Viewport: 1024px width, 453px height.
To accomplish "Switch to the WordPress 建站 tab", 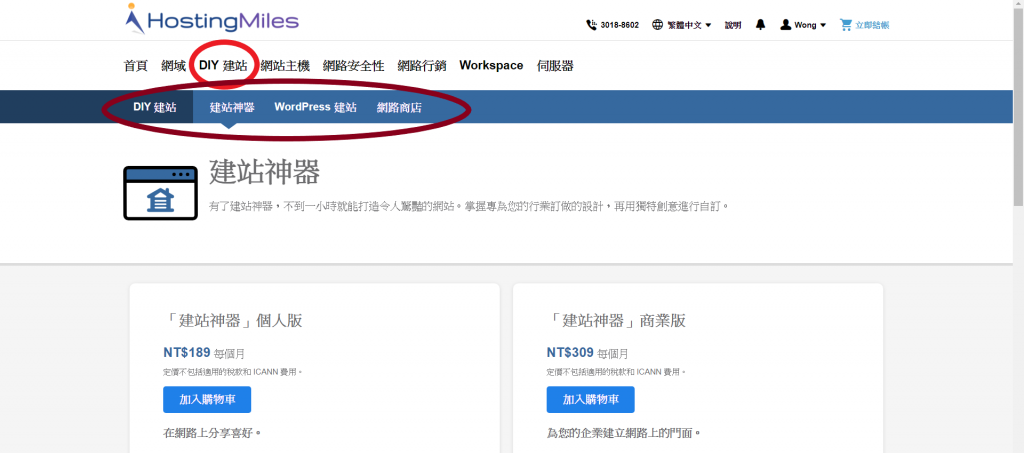I will (315, 107).
